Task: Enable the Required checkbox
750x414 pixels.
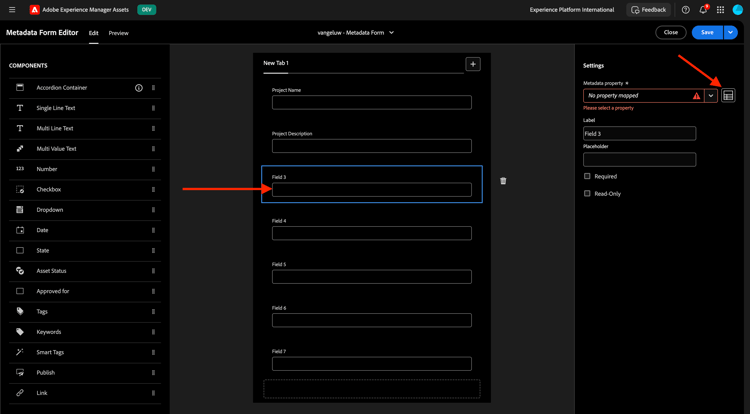Action: click(x=587, y=176)
